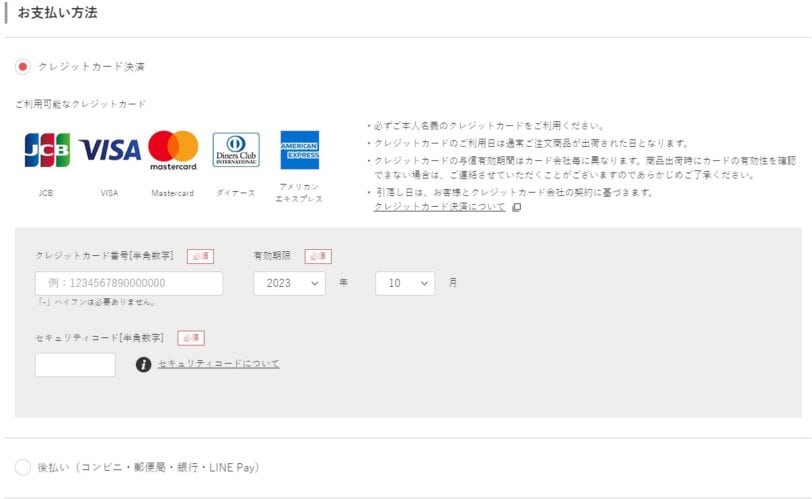Open the セキュリティコードについて link

(219, 364)
